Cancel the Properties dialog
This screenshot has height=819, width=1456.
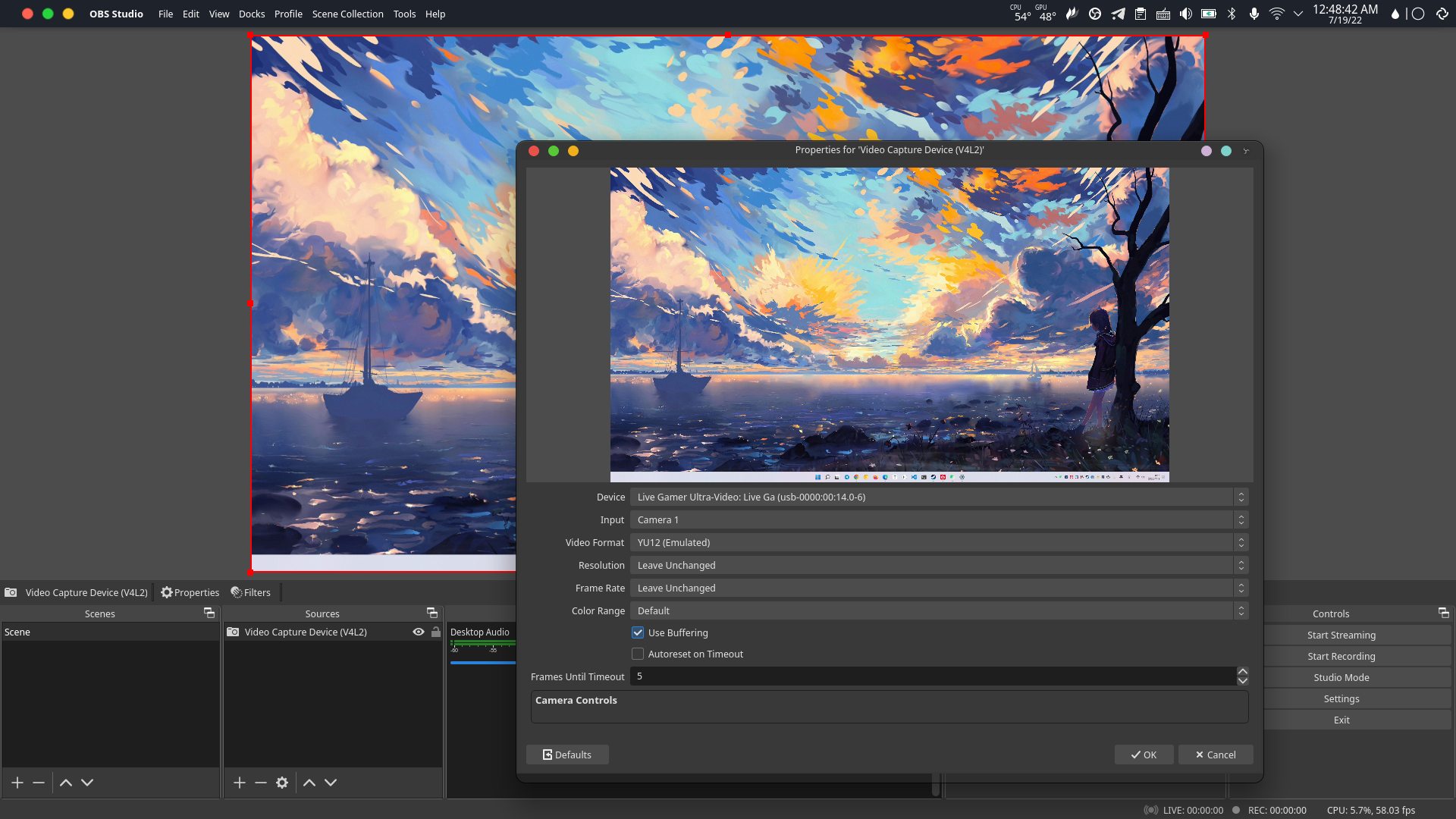pos(1216,755)
